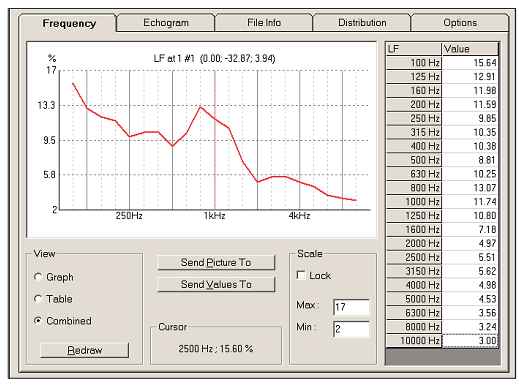Image resolution: width=519 pixels, height=386 pixels.
Task: Click the 100 Hz row header
Action: point(414,63)
